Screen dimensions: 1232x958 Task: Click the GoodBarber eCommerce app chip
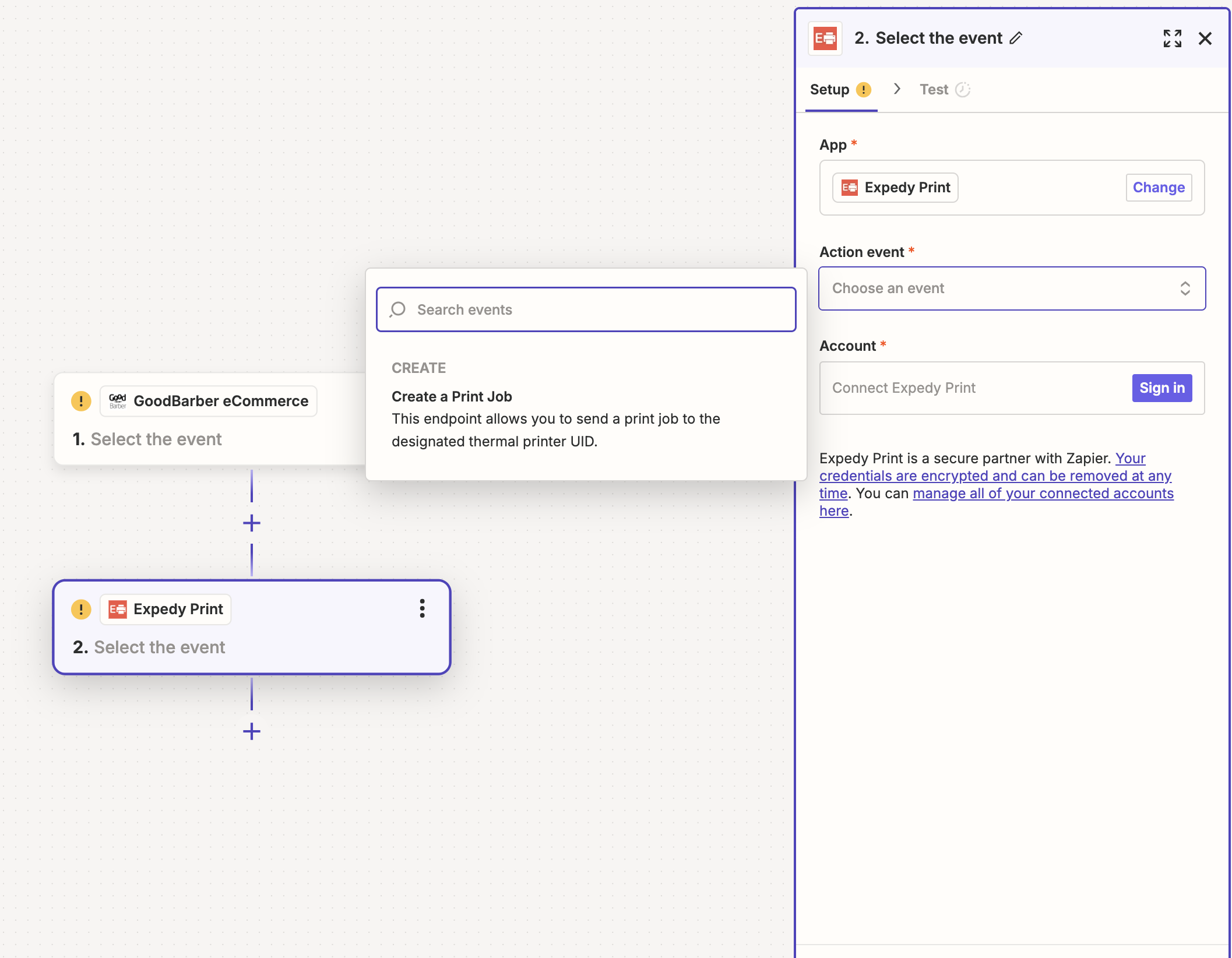(209, 401)
